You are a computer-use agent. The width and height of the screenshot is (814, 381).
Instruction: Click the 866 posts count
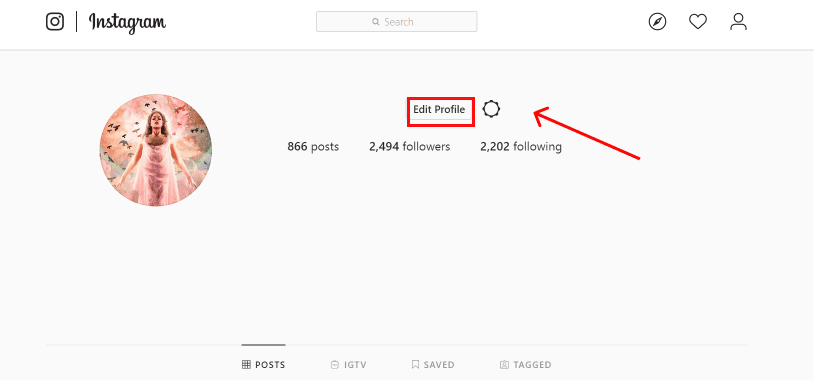(313, 147)
